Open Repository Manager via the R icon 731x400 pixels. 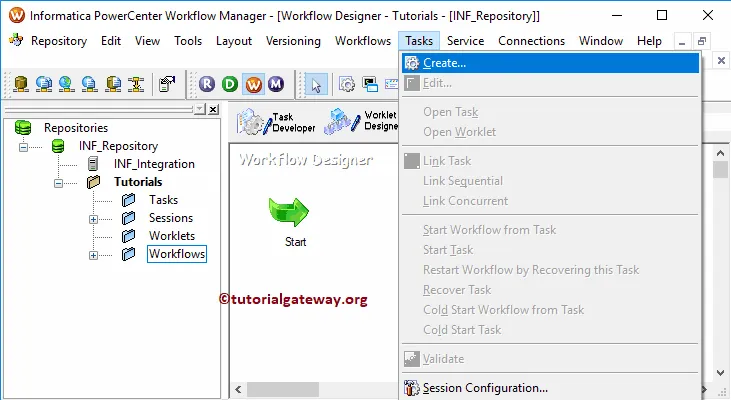click(207, 84)
